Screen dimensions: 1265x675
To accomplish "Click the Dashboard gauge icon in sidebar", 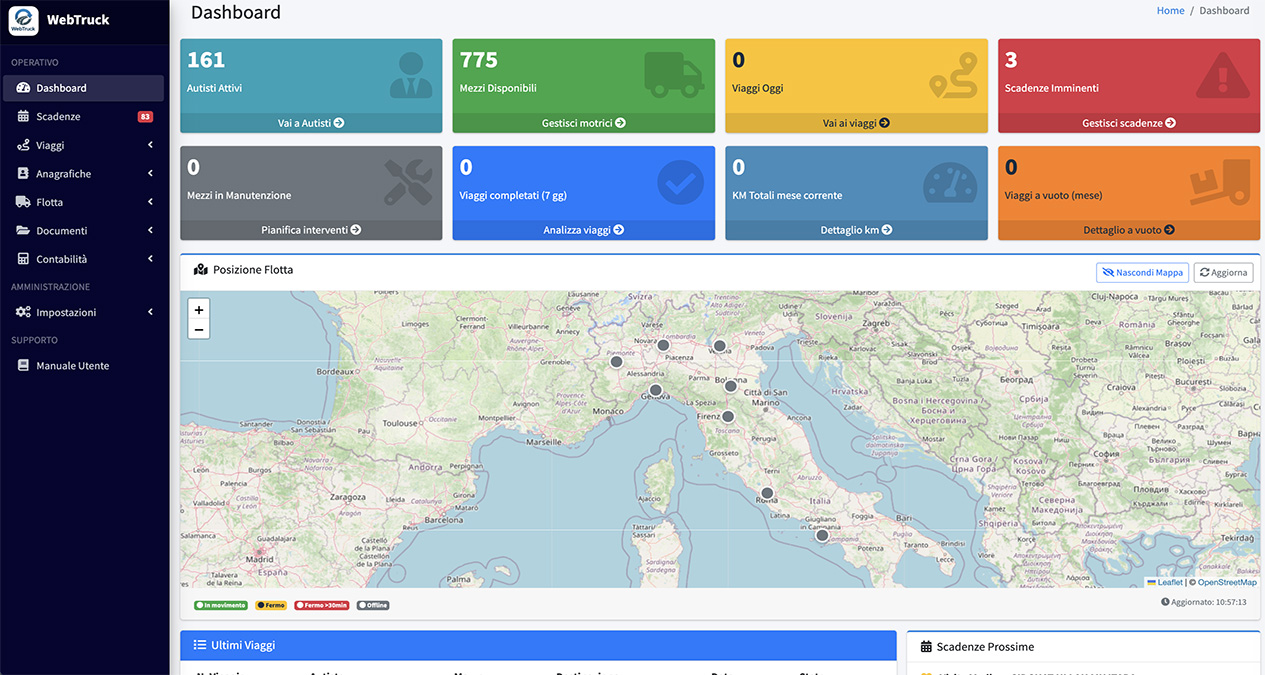I will [x=24, y=88].
